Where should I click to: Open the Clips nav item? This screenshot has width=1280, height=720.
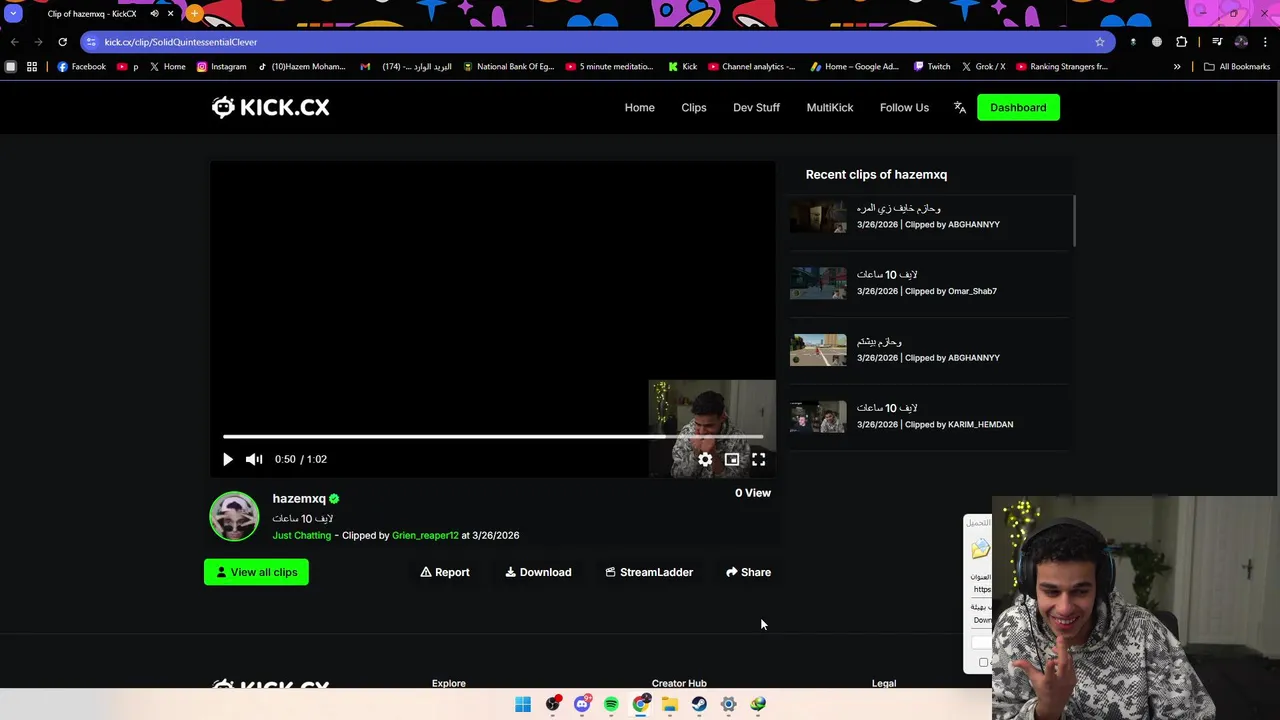pyautogui.click(x=694, y=107)
